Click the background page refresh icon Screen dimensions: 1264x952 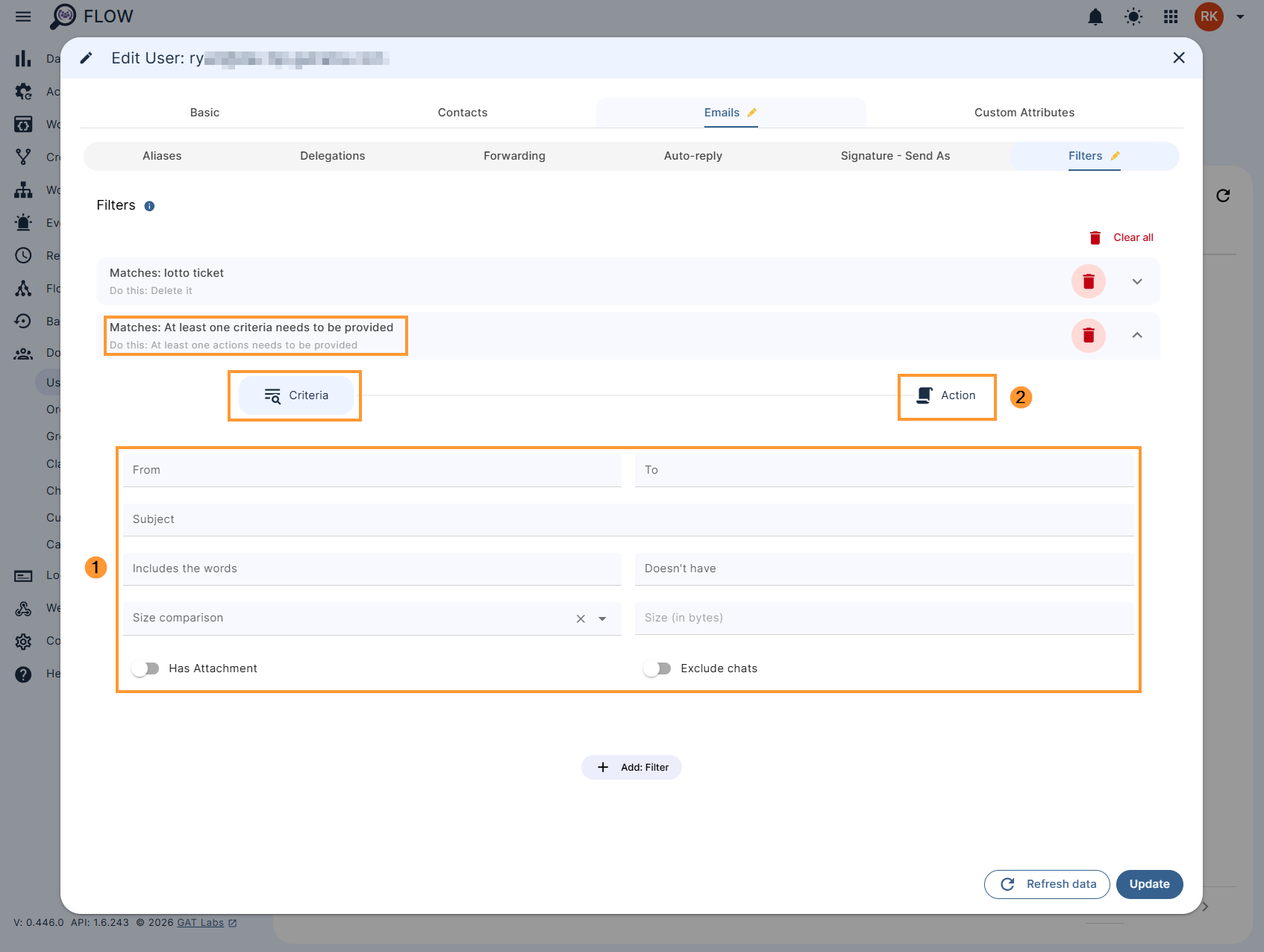point(1223,195)
